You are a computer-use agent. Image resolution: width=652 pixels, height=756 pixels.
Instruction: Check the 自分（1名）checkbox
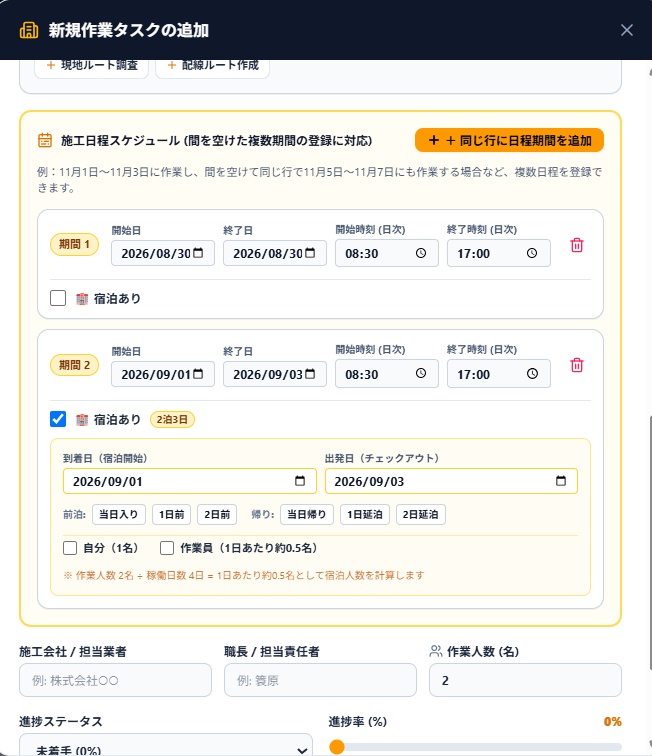70,548
